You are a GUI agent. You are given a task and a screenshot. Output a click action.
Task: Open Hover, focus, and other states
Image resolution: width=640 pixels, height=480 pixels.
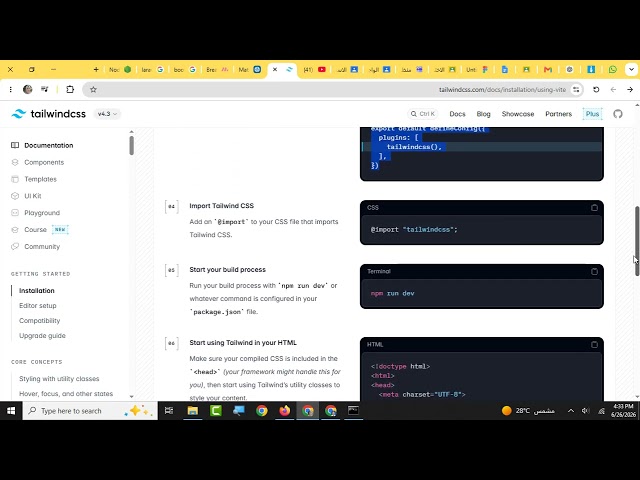click(66, 394)
